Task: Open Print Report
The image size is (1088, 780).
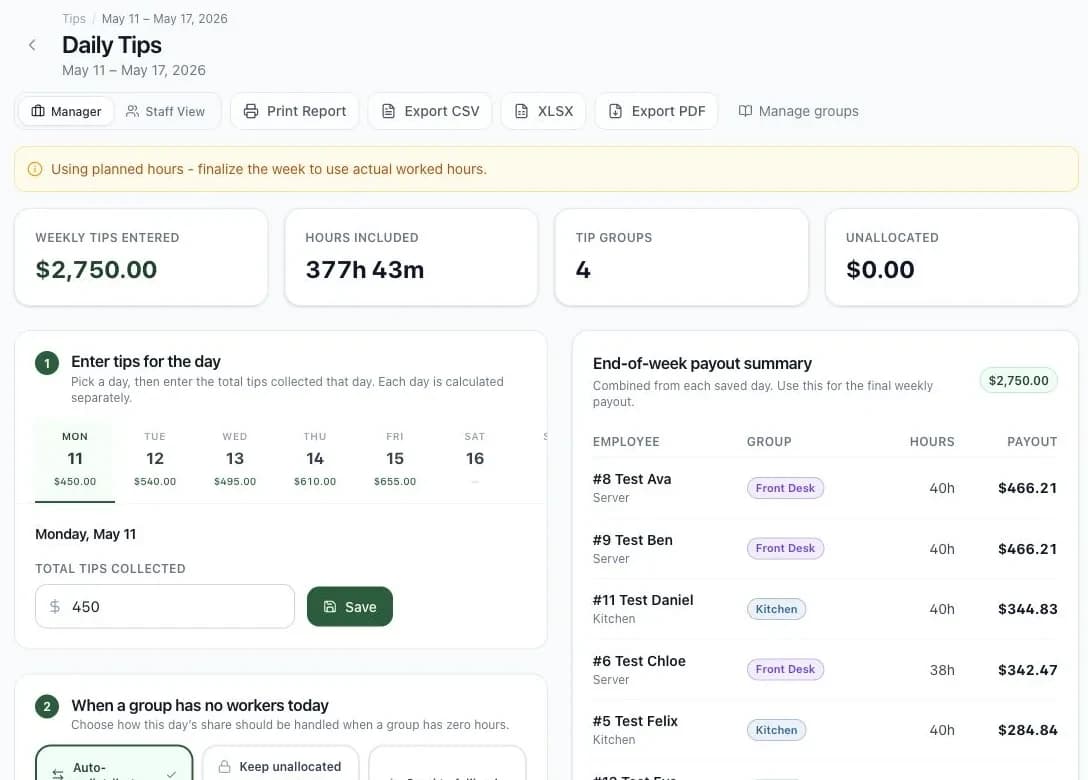Action: (x=295, y=111)
